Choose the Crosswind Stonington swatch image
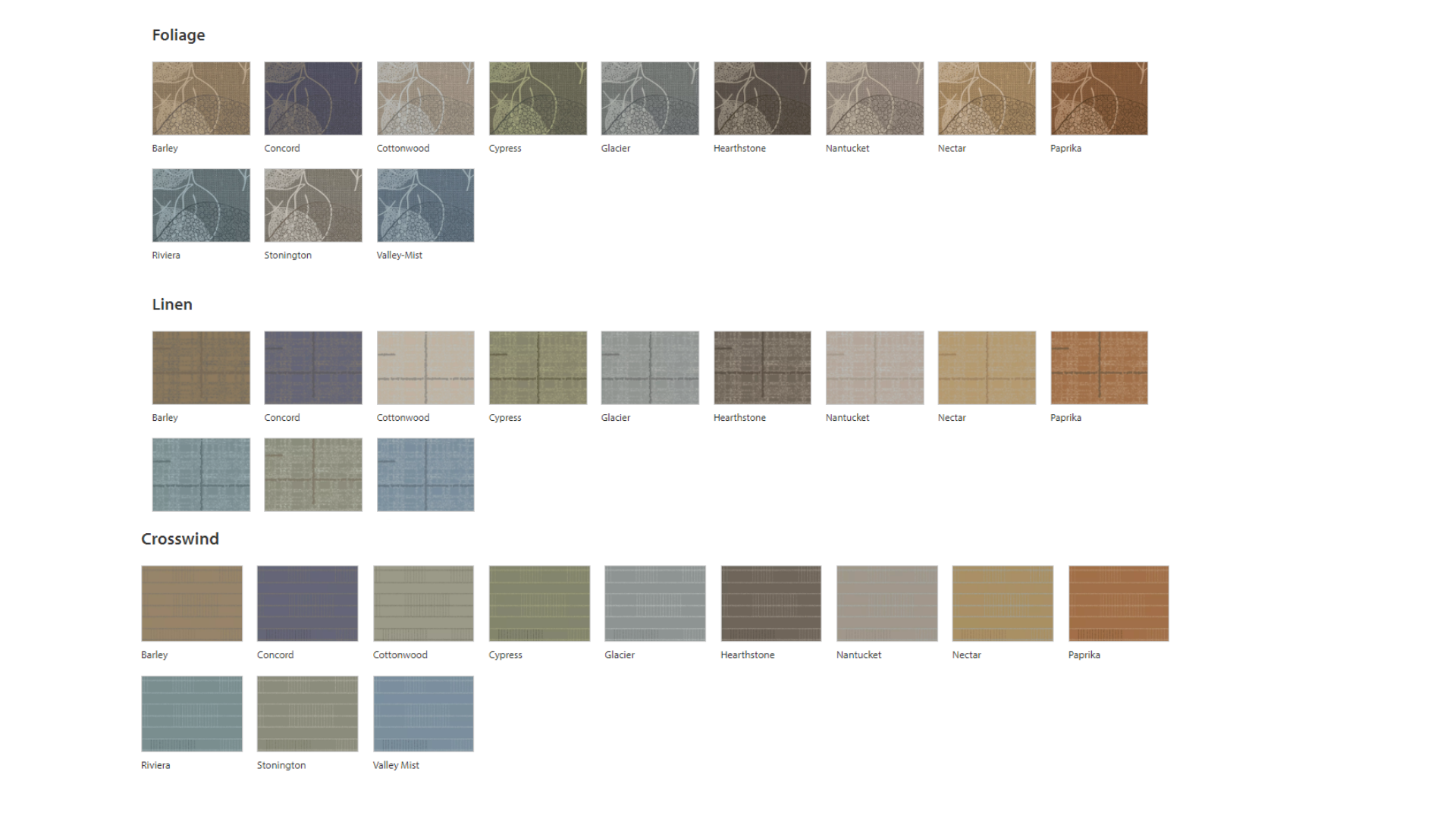This screenshot has width=1456, height=819. click(307, 714)
